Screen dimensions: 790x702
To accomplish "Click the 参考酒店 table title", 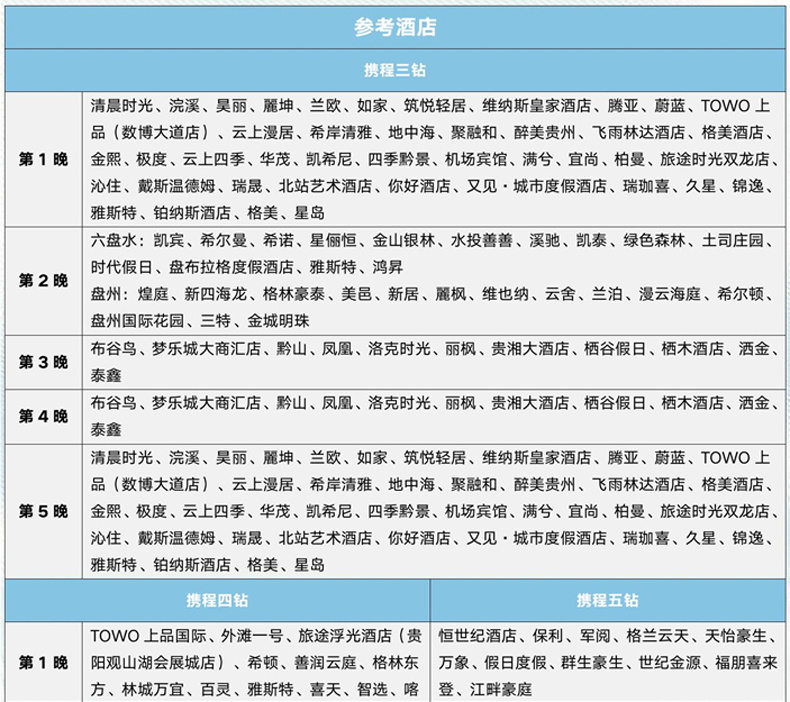I will pyautogui.click(x=395, y=27).
